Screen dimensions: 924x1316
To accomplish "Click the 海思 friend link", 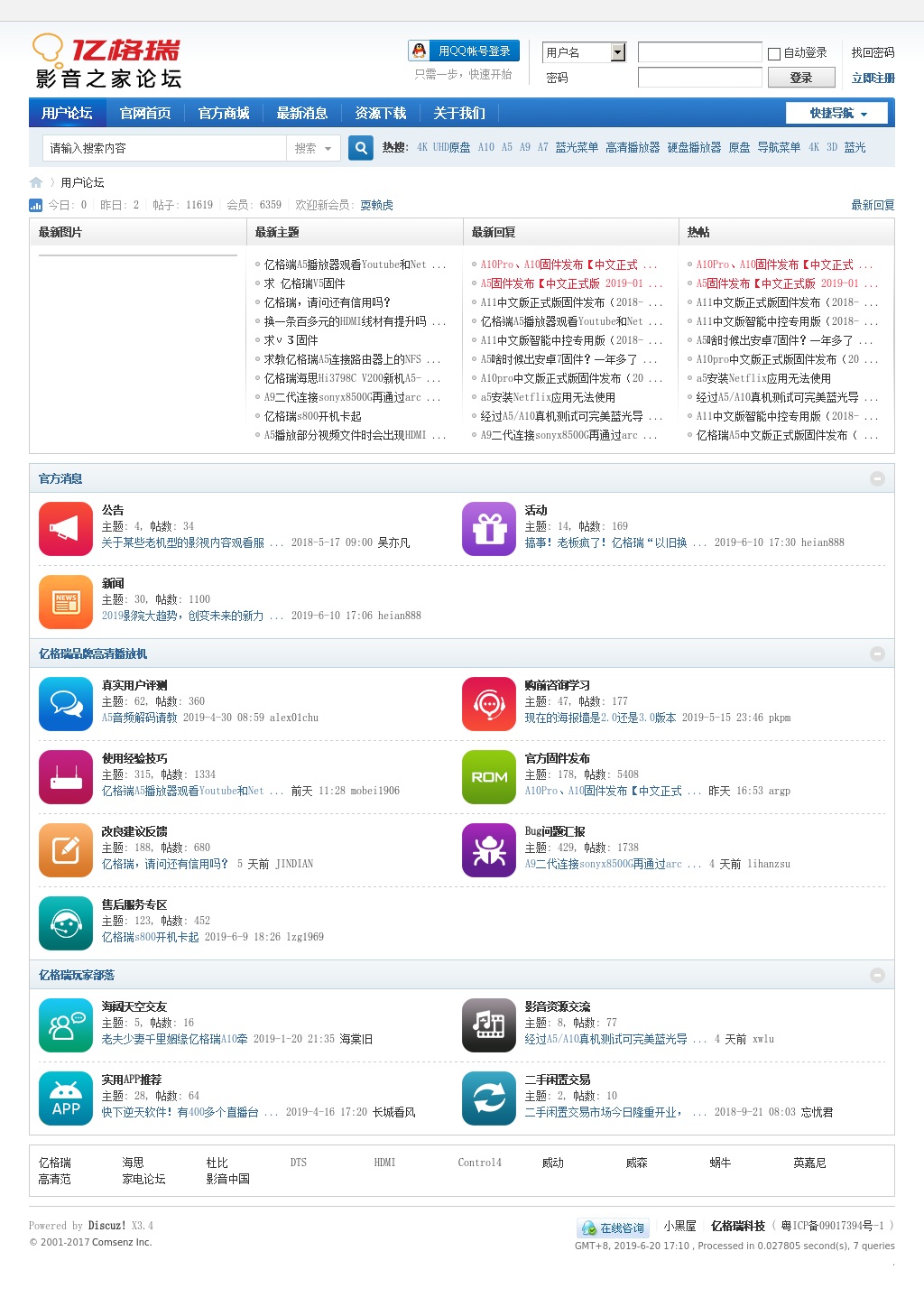I will click(133, 1163).
